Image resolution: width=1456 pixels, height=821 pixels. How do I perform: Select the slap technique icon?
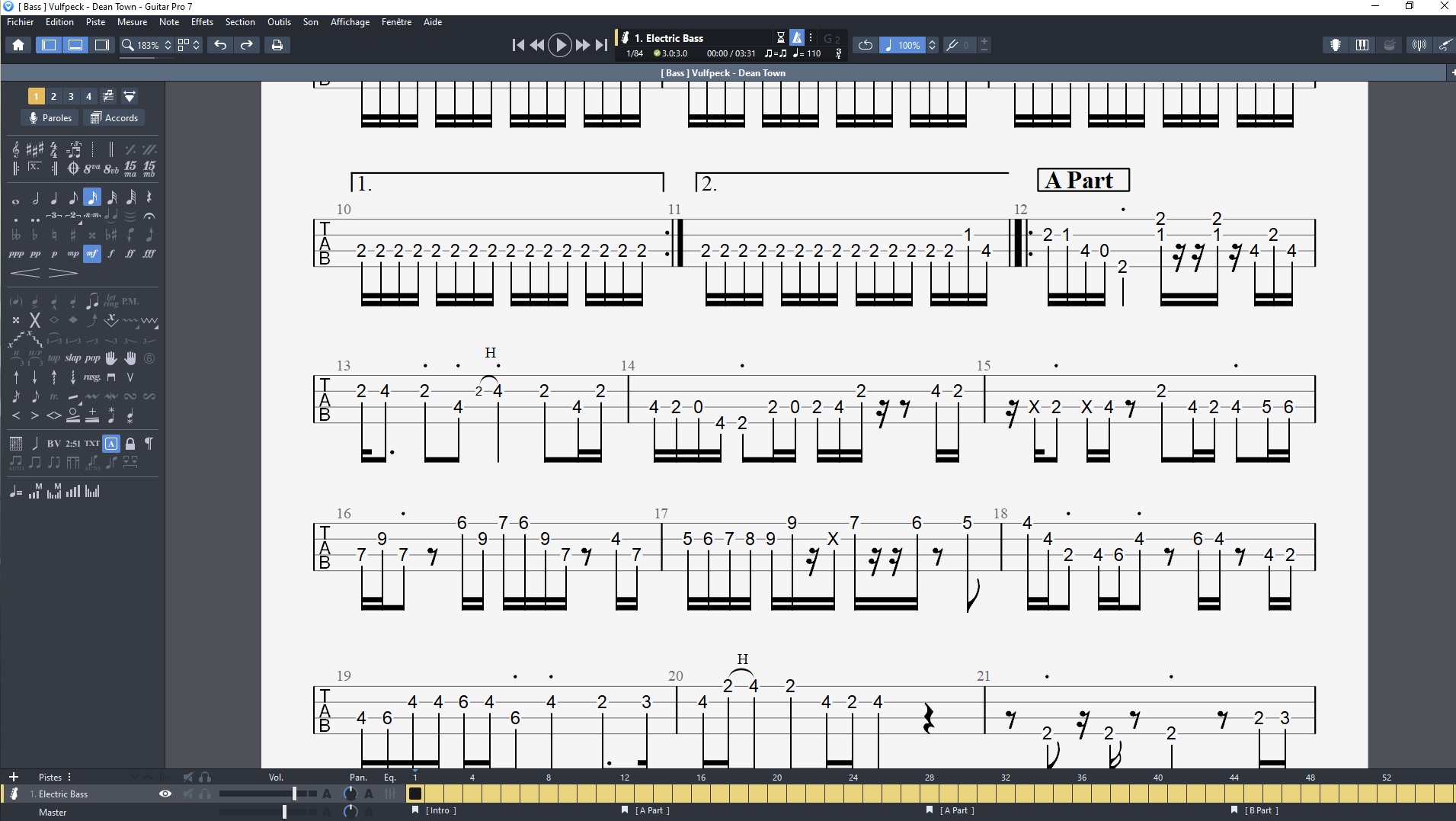(x=73, y=358)
